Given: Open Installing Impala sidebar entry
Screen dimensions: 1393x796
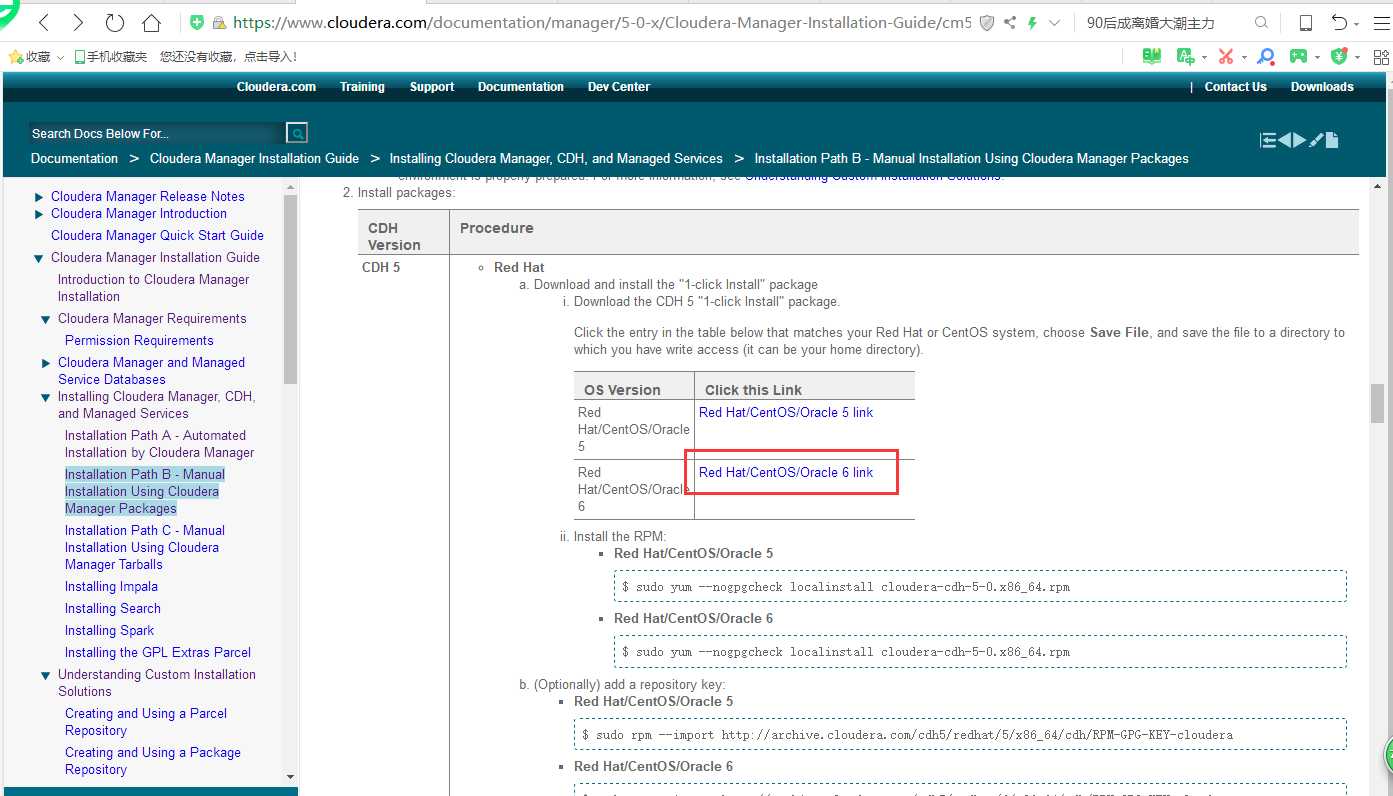Looking at the screenshot, I should [x=111, y=586].
